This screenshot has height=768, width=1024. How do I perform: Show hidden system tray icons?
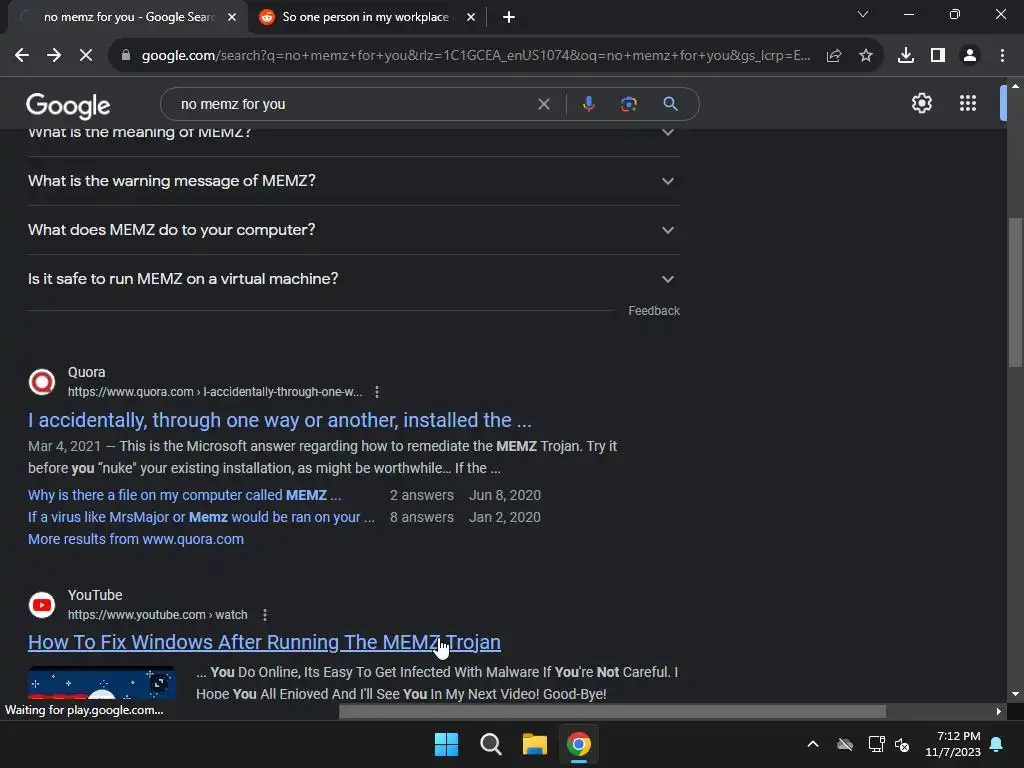[x=813, y=744]
